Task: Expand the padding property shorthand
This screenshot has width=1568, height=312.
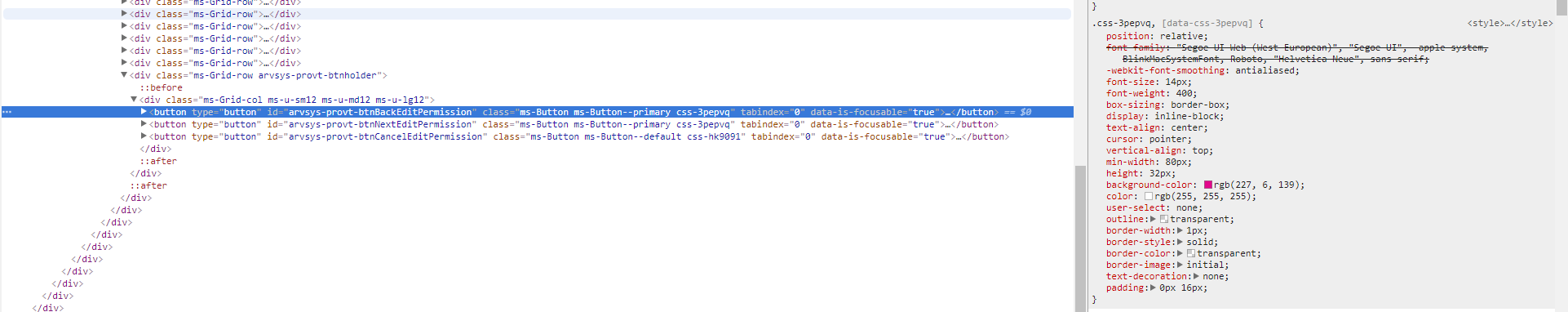Action: click(x=1153, y=287)
